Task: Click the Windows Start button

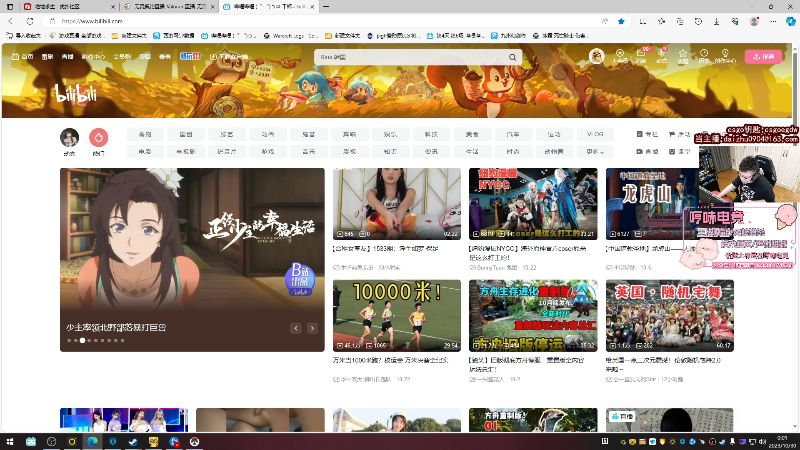Action: [10, 441]
